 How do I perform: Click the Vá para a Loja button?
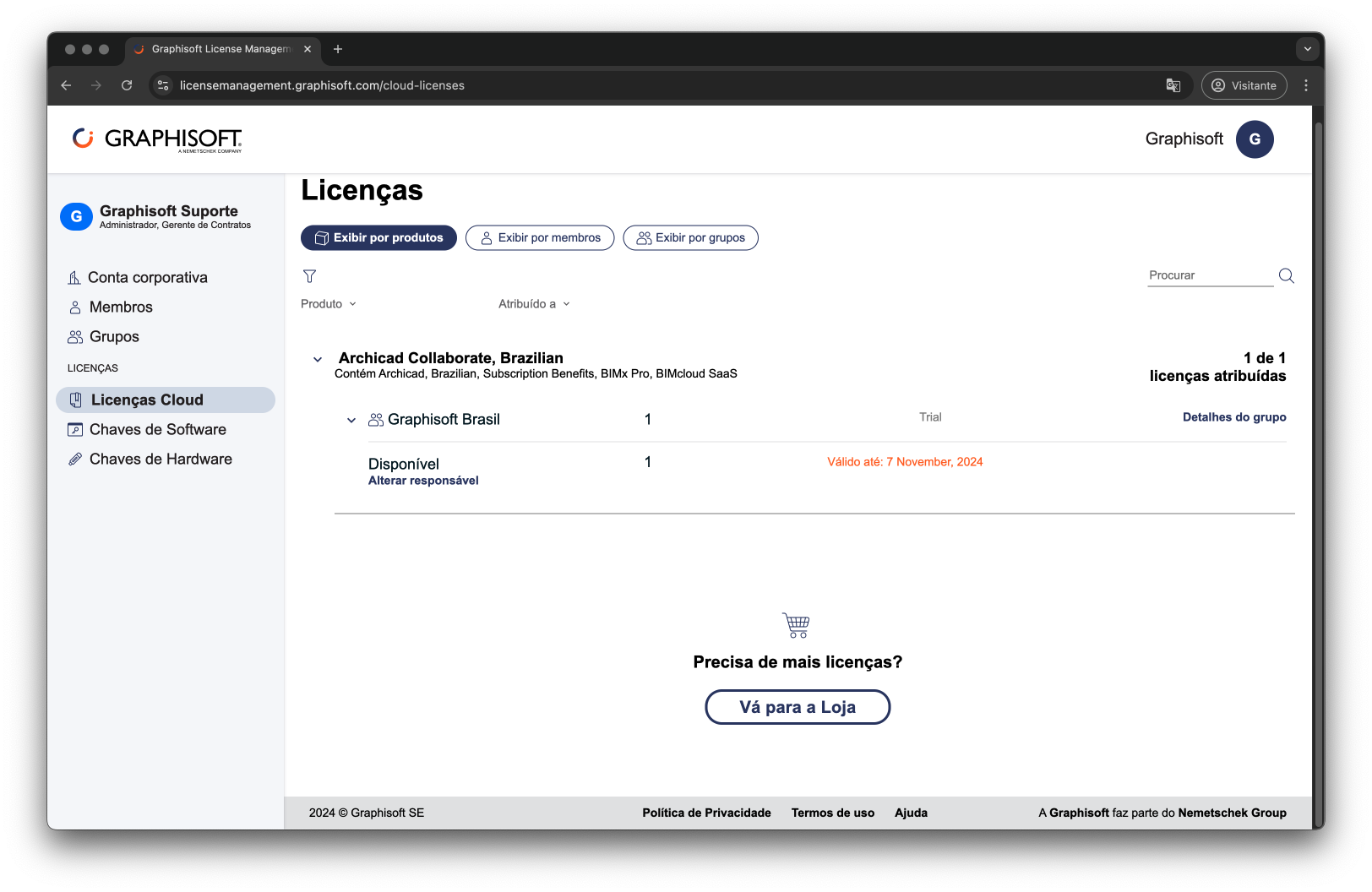tap(798, 707)
